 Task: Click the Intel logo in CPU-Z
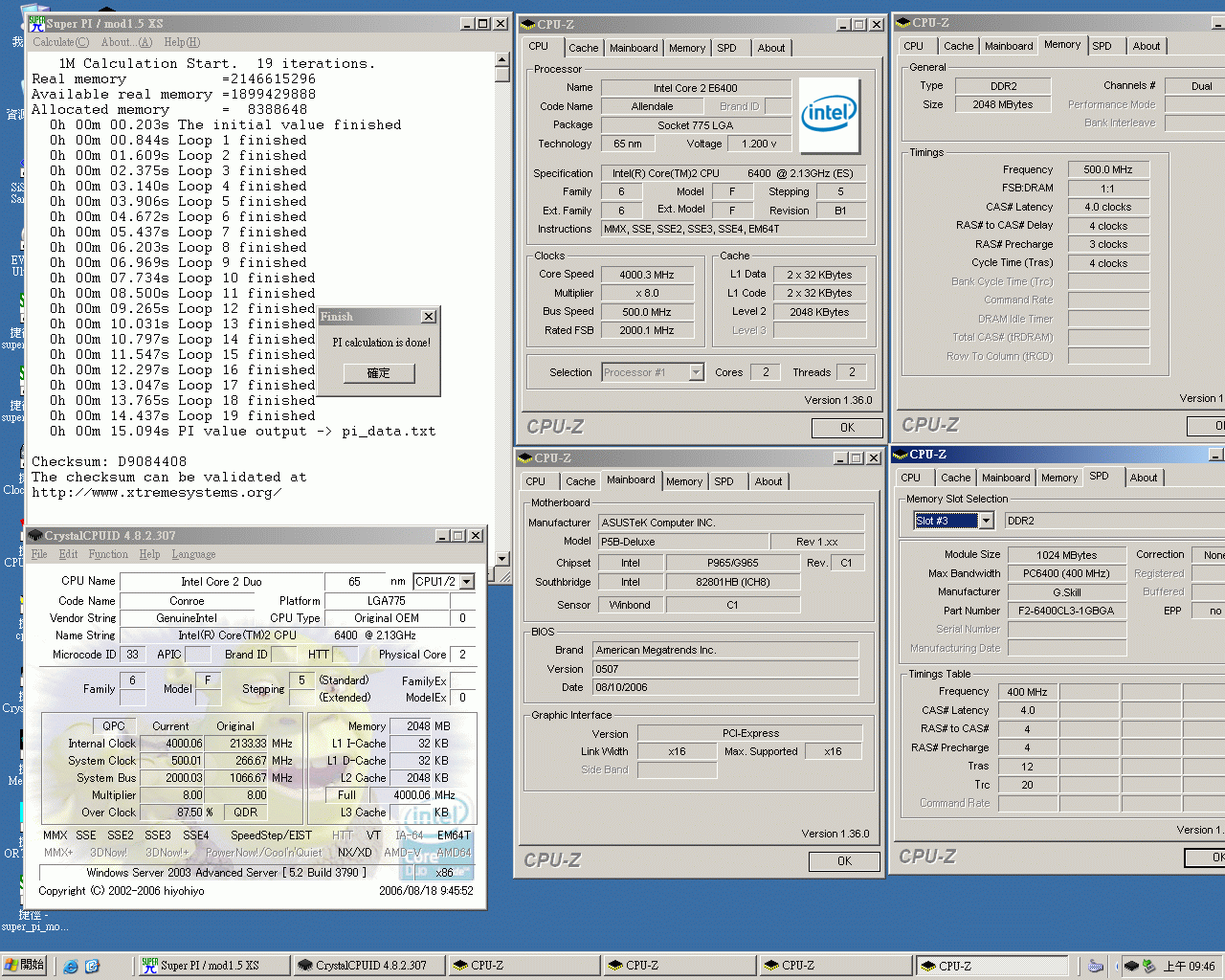829,115
